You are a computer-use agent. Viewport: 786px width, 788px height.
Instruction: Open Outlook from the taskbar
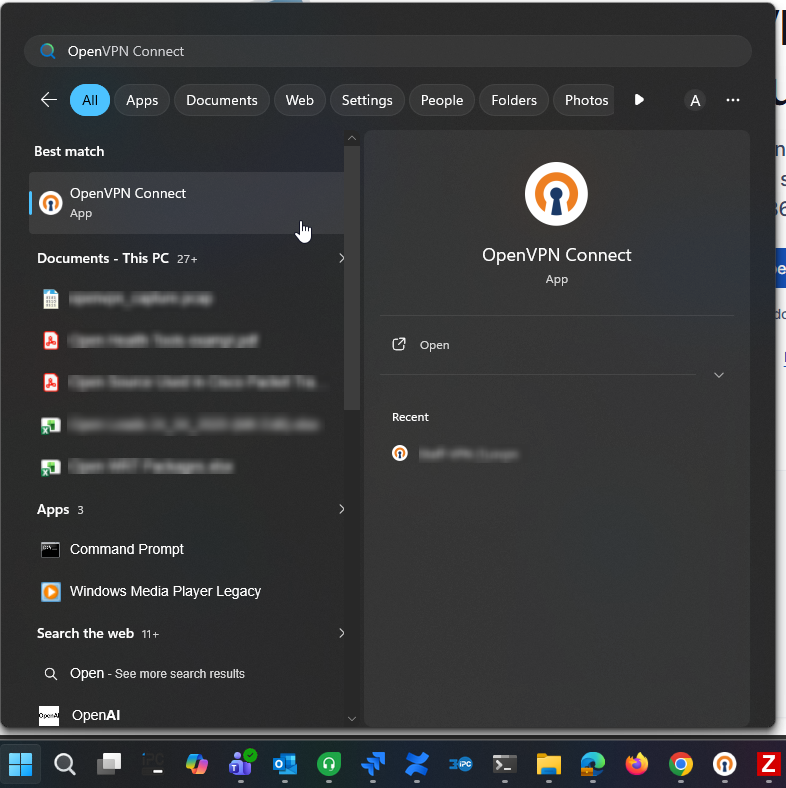pyautogui.click(x=285, y=764)
